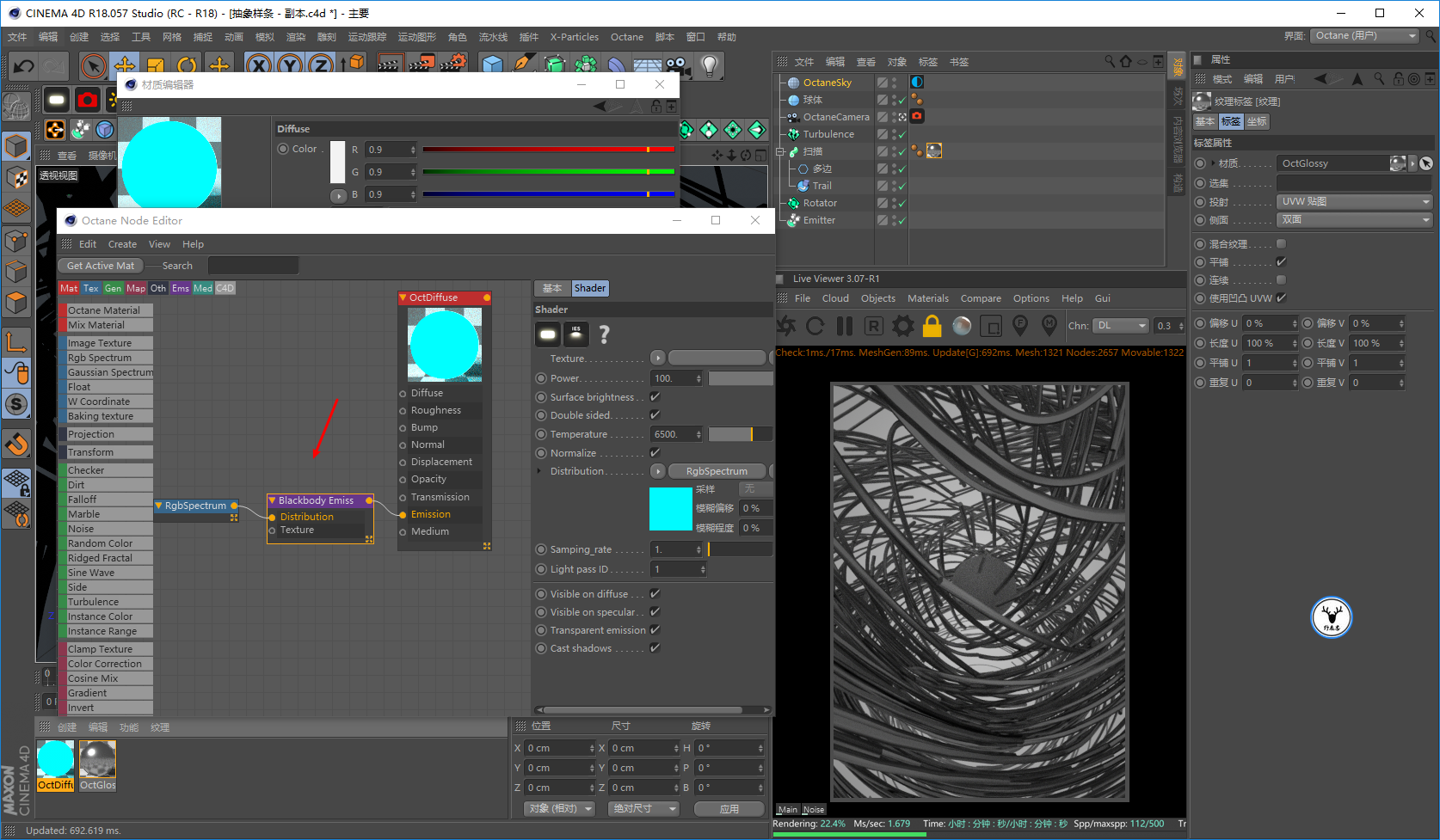This screenshot has height=840, width=1440.
Task: Click the red Octane camera icon
Action: click(x=88, y=101)
